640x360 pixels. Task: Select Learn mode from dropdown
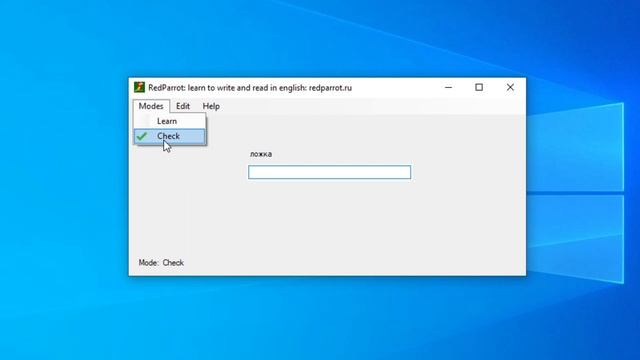pos(170,121)
